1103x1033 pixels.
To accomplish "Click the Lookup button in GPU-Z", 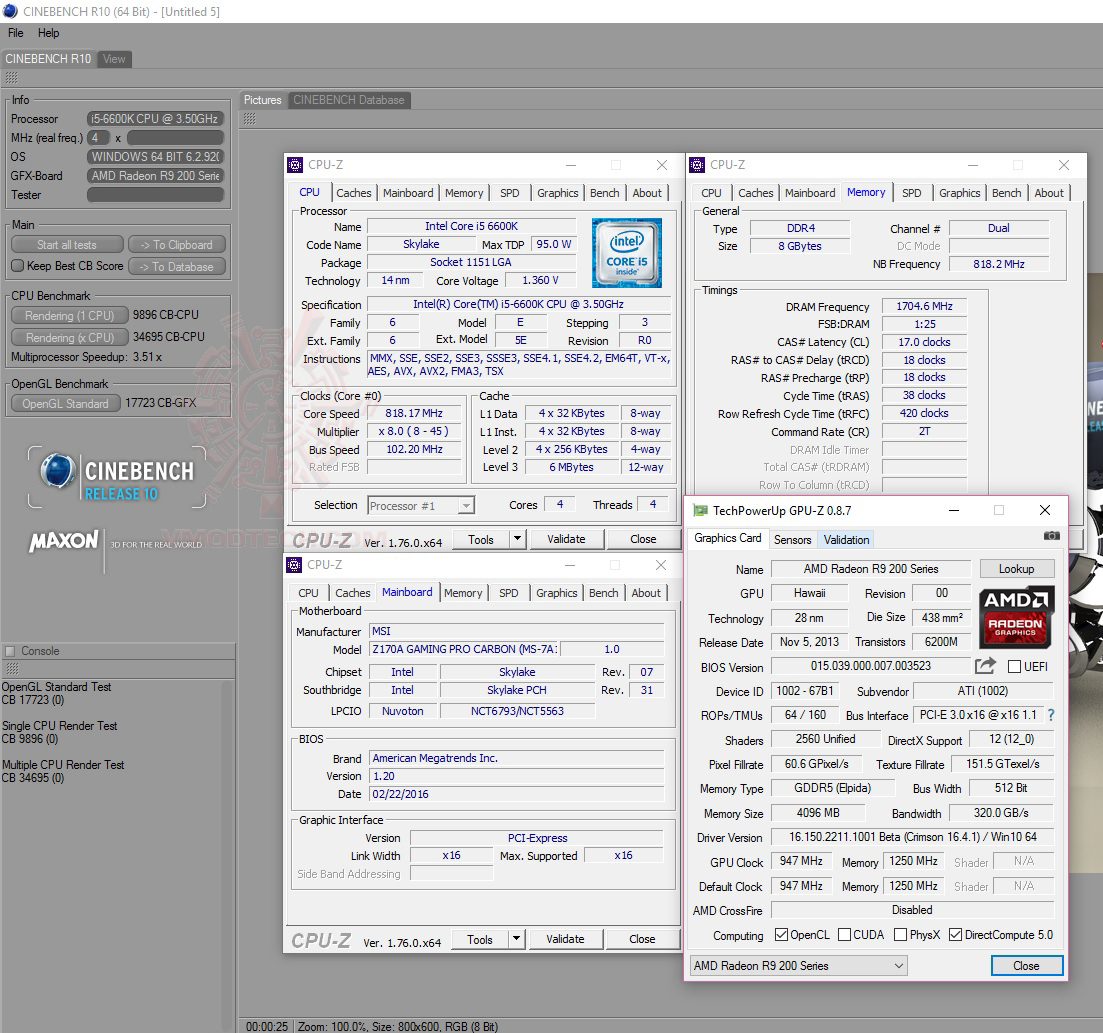I will (1016, 569).
